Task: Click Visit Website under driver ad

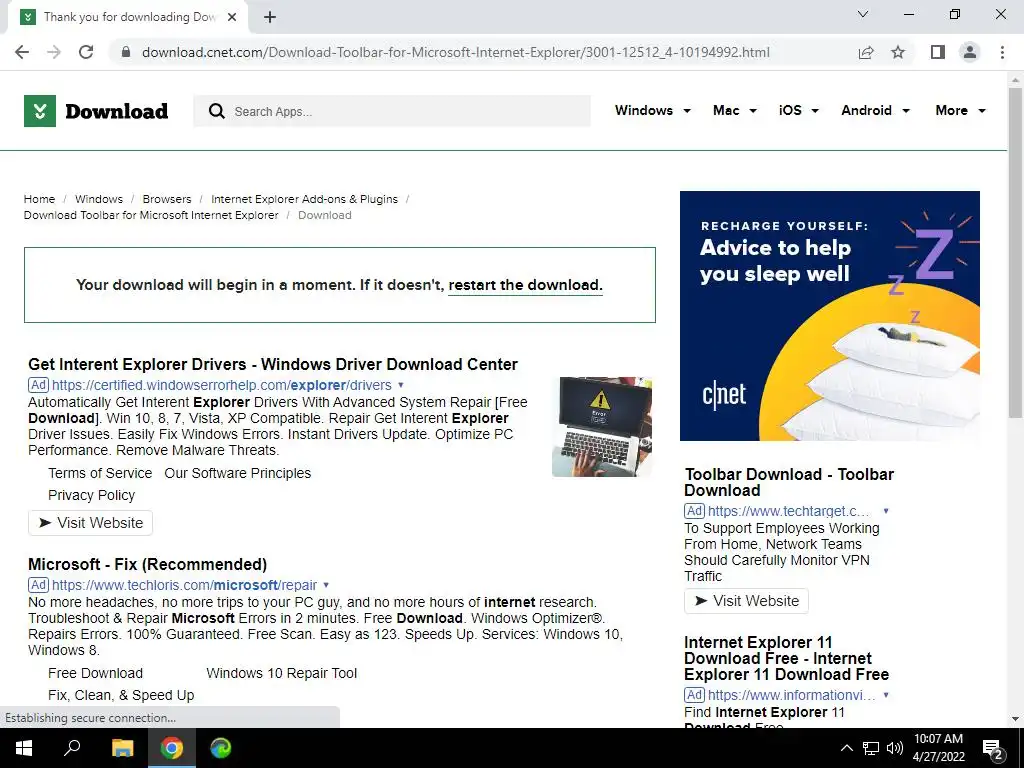Action: coord(91,523)
